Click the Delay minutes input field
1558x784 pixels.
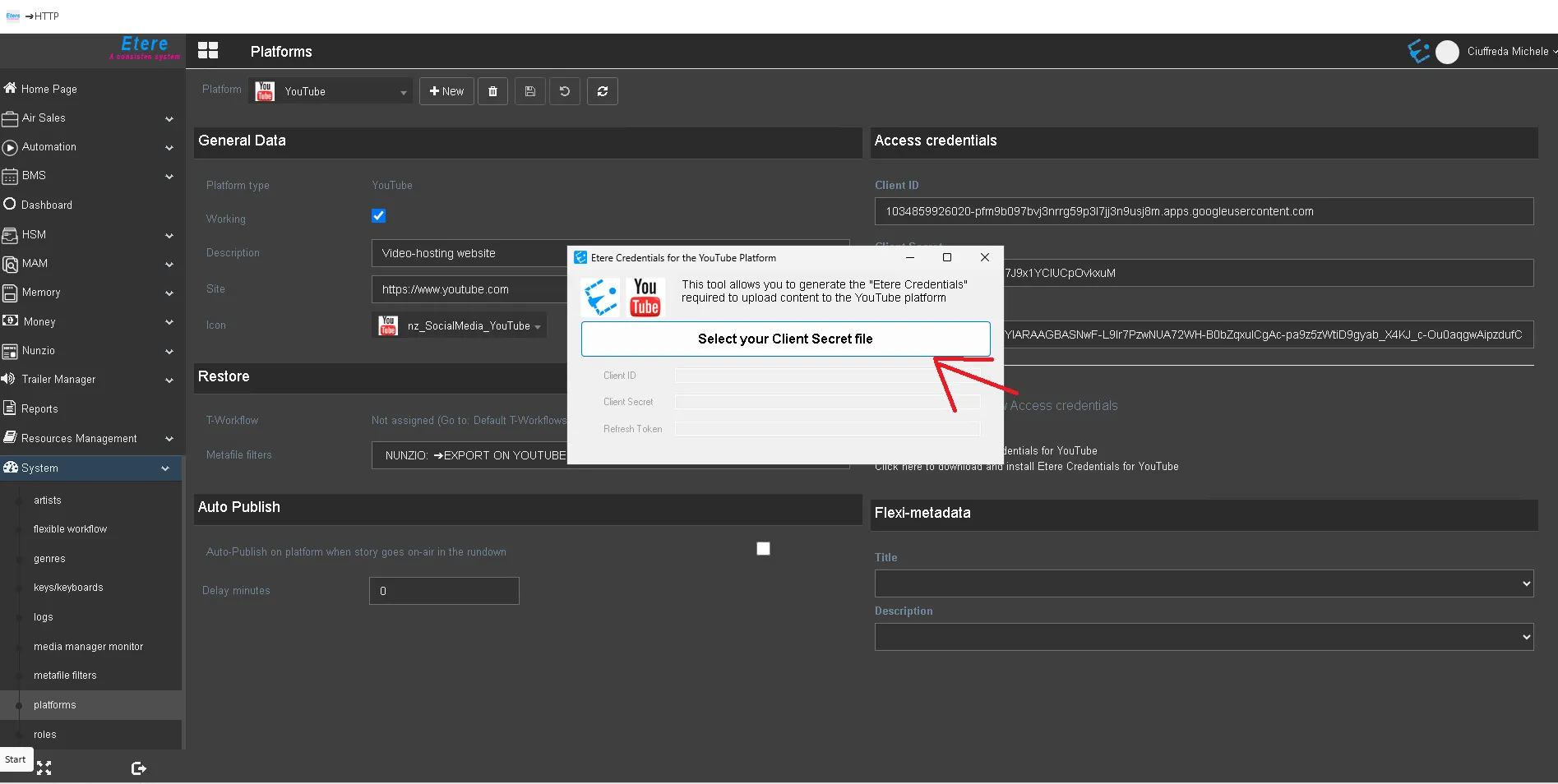[444, 591]
